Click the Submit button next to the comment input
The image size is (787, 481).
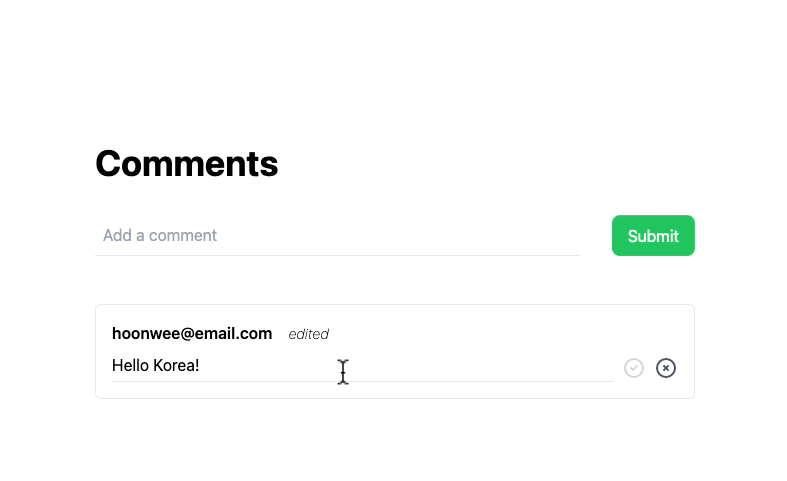click(x=653, y=236)
